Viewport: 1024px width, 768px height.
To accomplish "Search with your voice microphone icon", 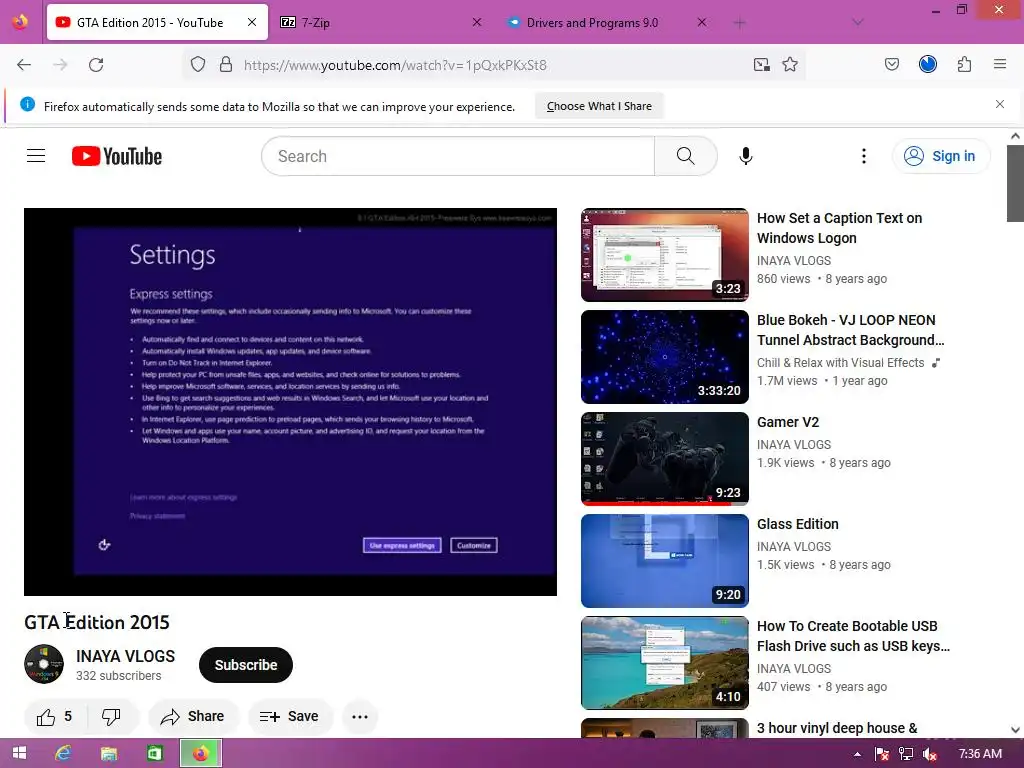I will [x=746, y=156].
